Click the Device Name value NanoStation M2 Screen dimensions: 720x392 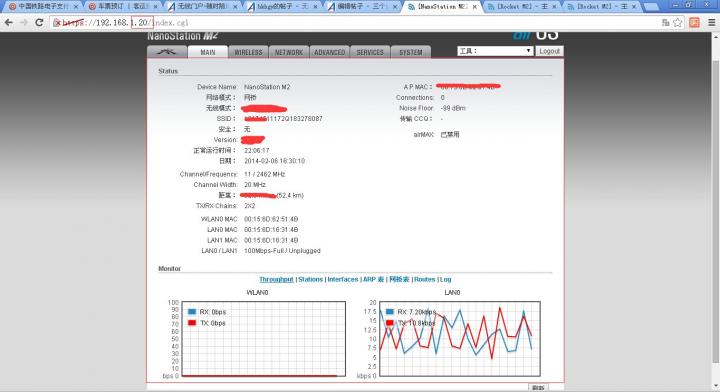267,87
